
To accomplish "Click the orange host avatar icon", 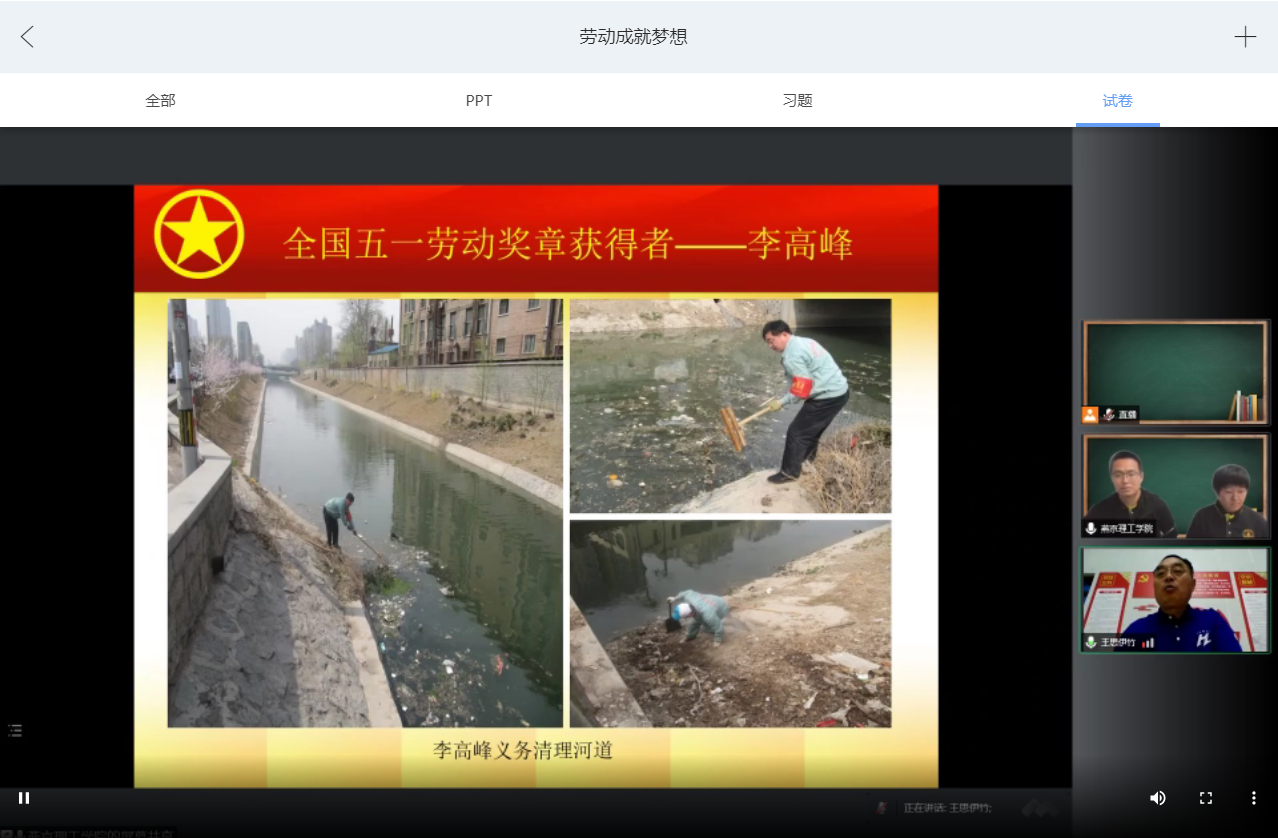I will point(1090,414).
